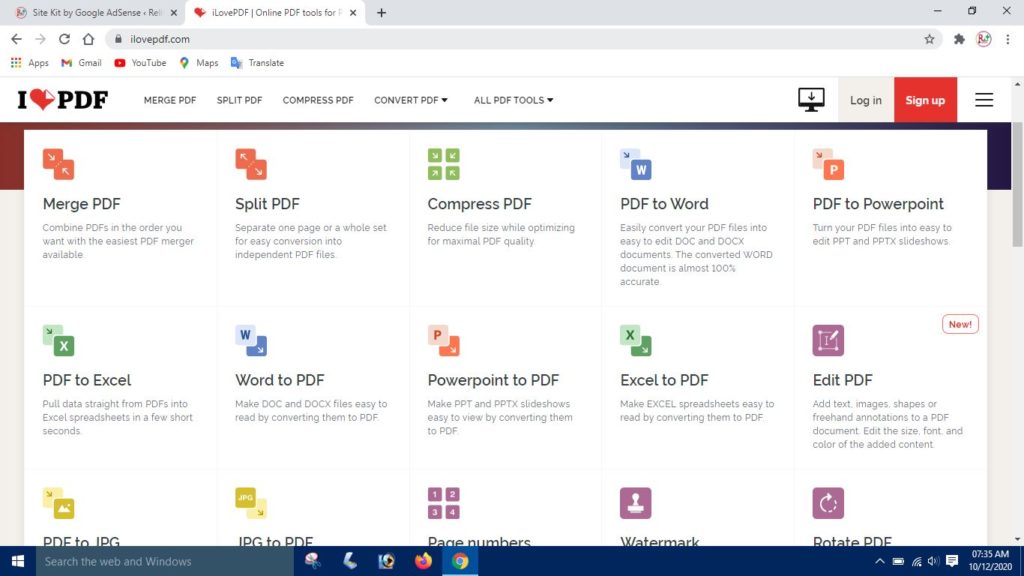The image size is (1024, 576).
Task: Click the PDF to Word title text
Action: [x=664, y=204]
